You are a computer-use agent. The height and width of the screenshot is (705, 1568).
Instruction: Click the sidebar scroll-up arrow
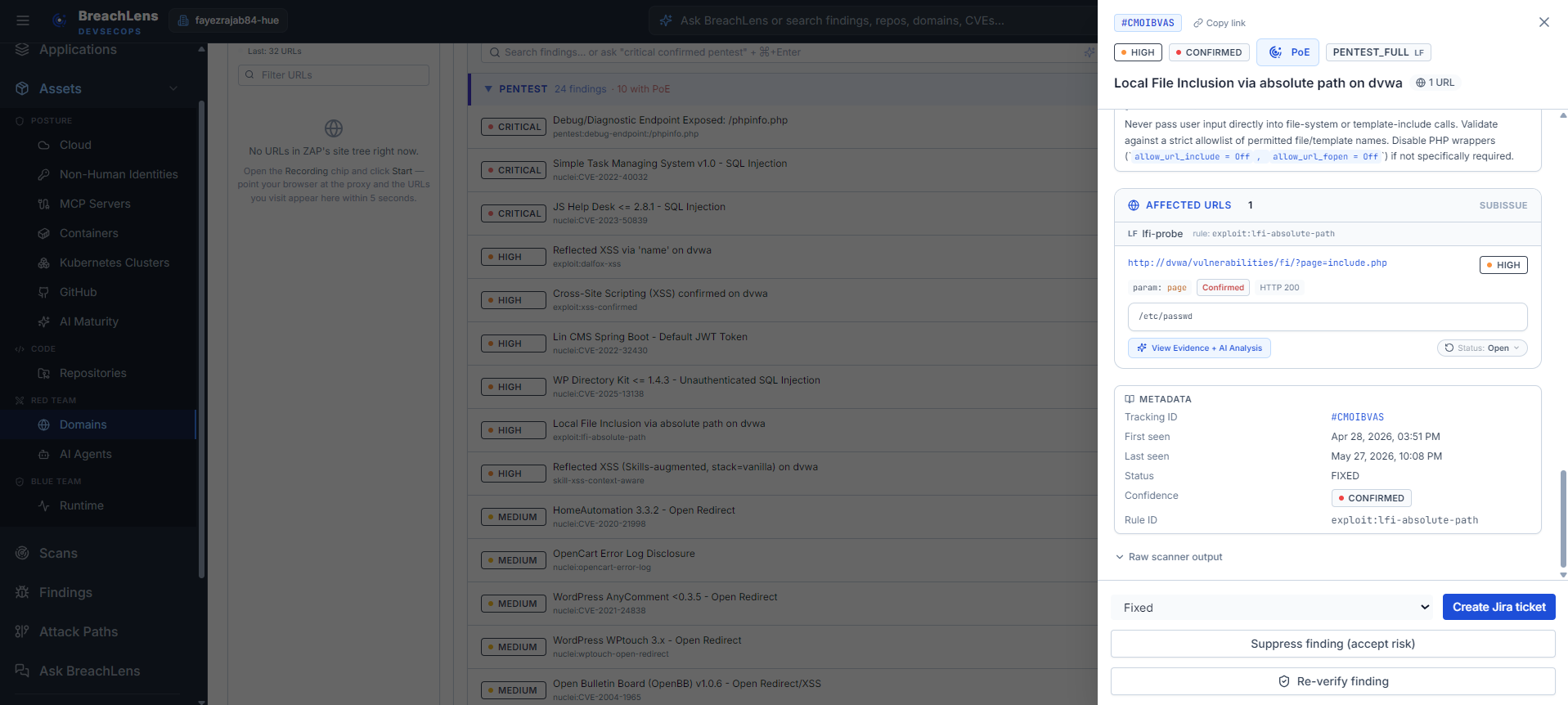tap(201, 49)
